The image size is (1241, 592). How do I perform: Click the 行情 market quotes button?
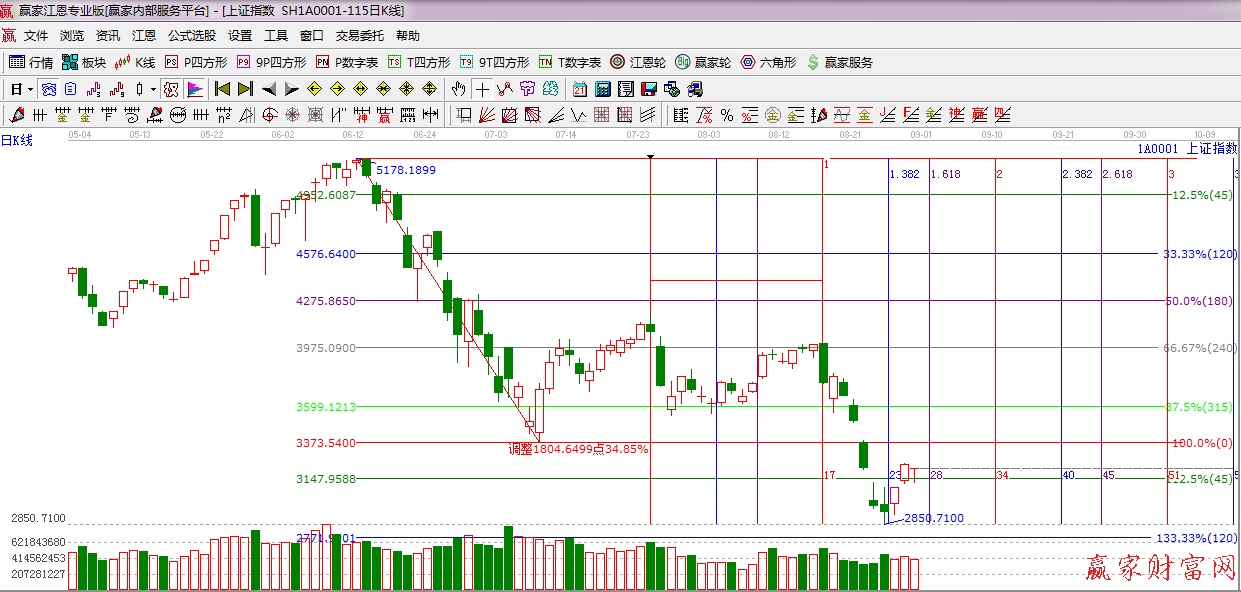[31, 62]
